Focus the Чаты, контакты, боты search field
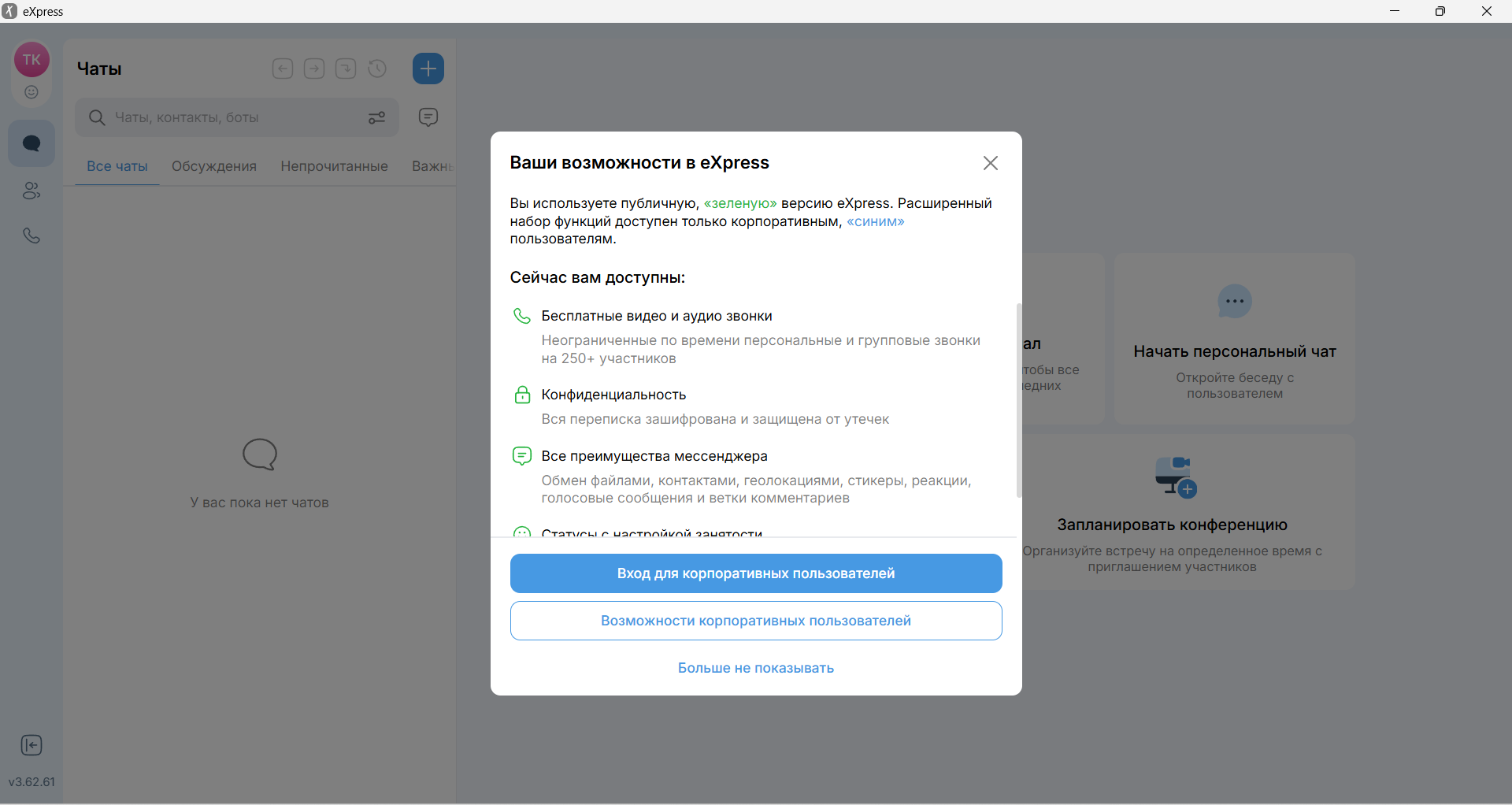This screenshot has width=1512, height=805. [x=237, y=117]
